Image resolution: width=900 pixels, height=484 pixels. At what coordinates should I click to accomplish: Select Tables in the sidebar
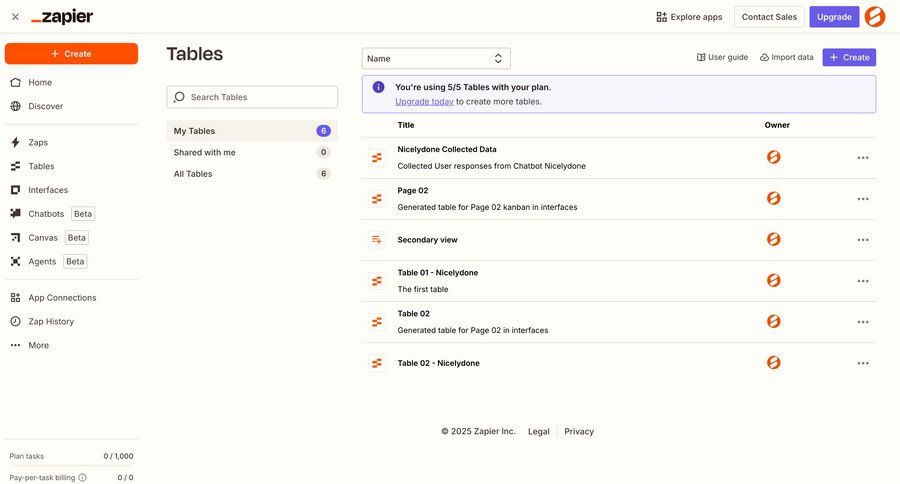point(33,166)
